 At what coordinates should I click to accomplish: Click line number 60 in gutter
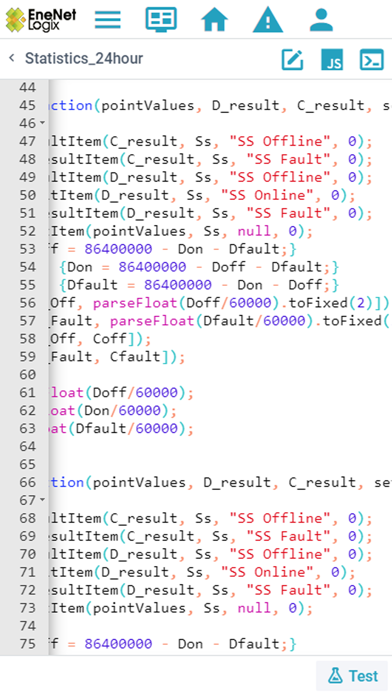click(28, 375)
